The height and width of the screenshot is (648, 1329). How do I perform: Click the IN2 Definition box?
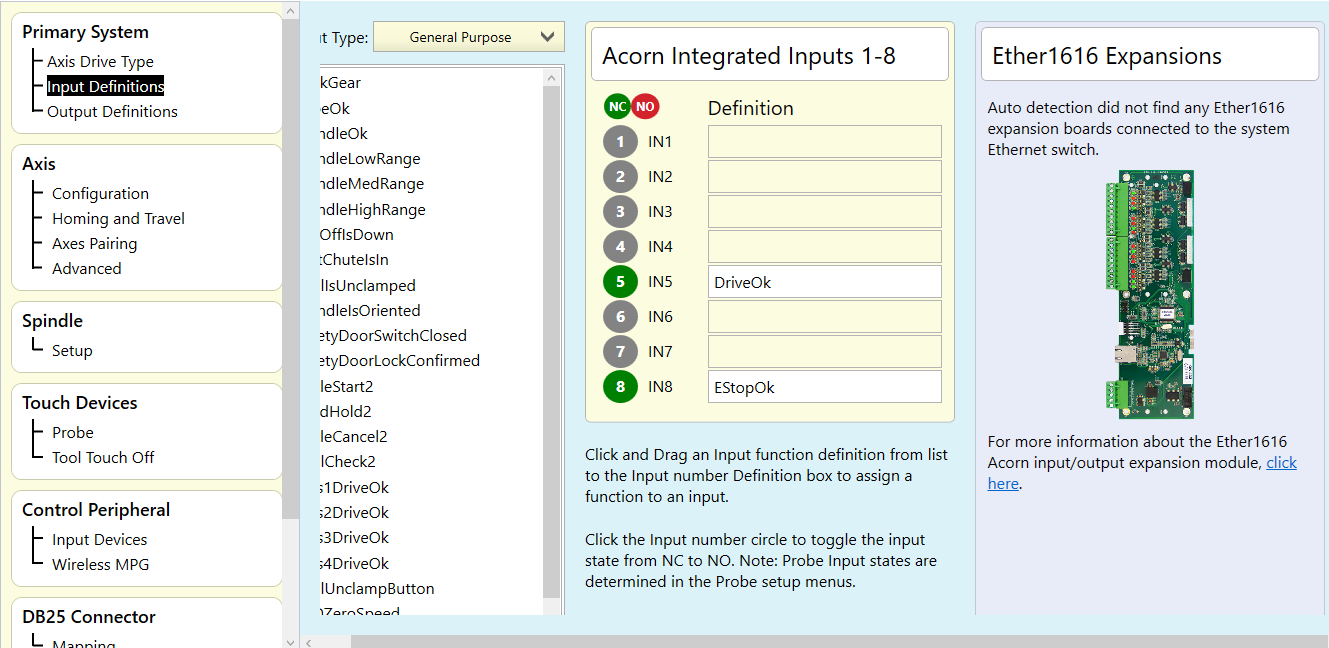pos(825,177)
